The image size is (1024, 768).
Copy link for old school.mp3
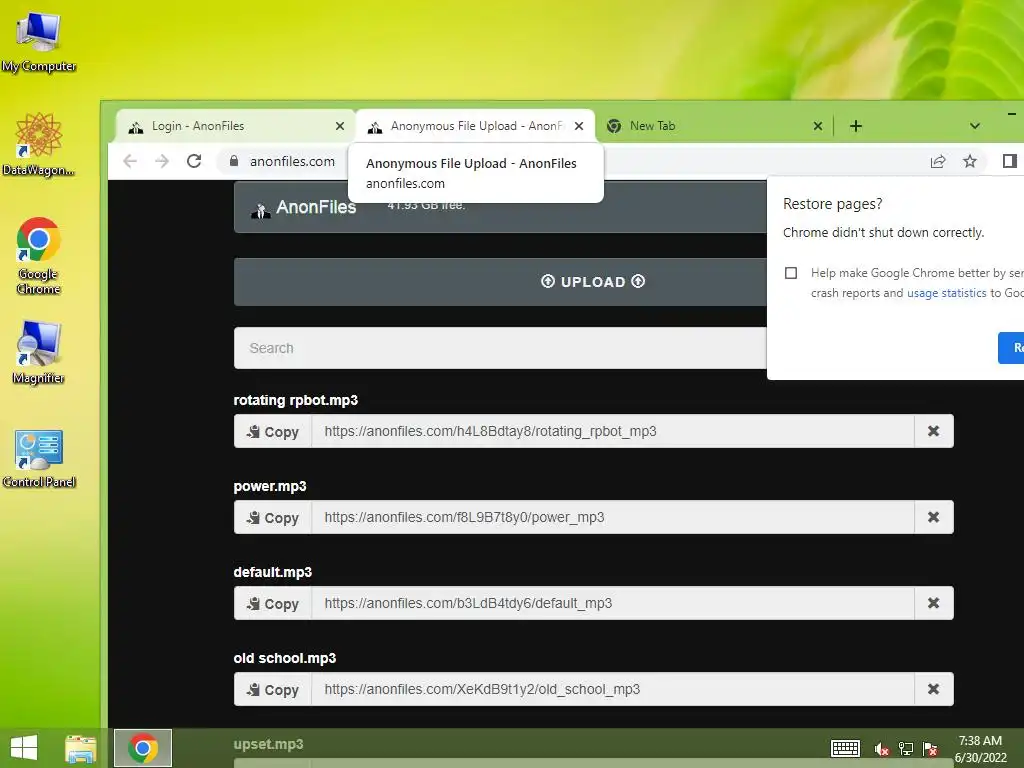273,690
